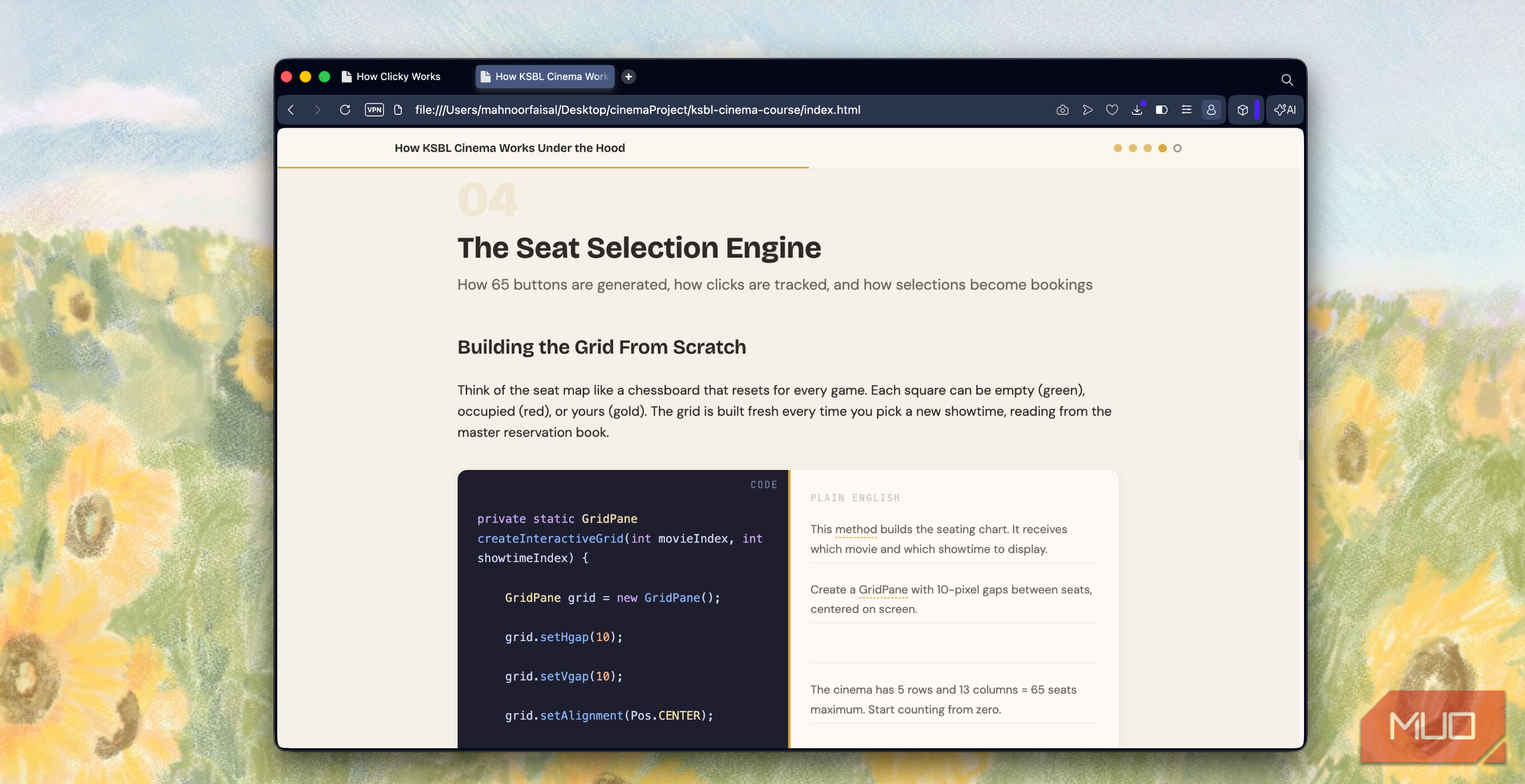Click the 'grid.setAlignment(Pos.CENTER);' code line
The width and height of the screenshot is (1525, 784).
tap(609, 716)
